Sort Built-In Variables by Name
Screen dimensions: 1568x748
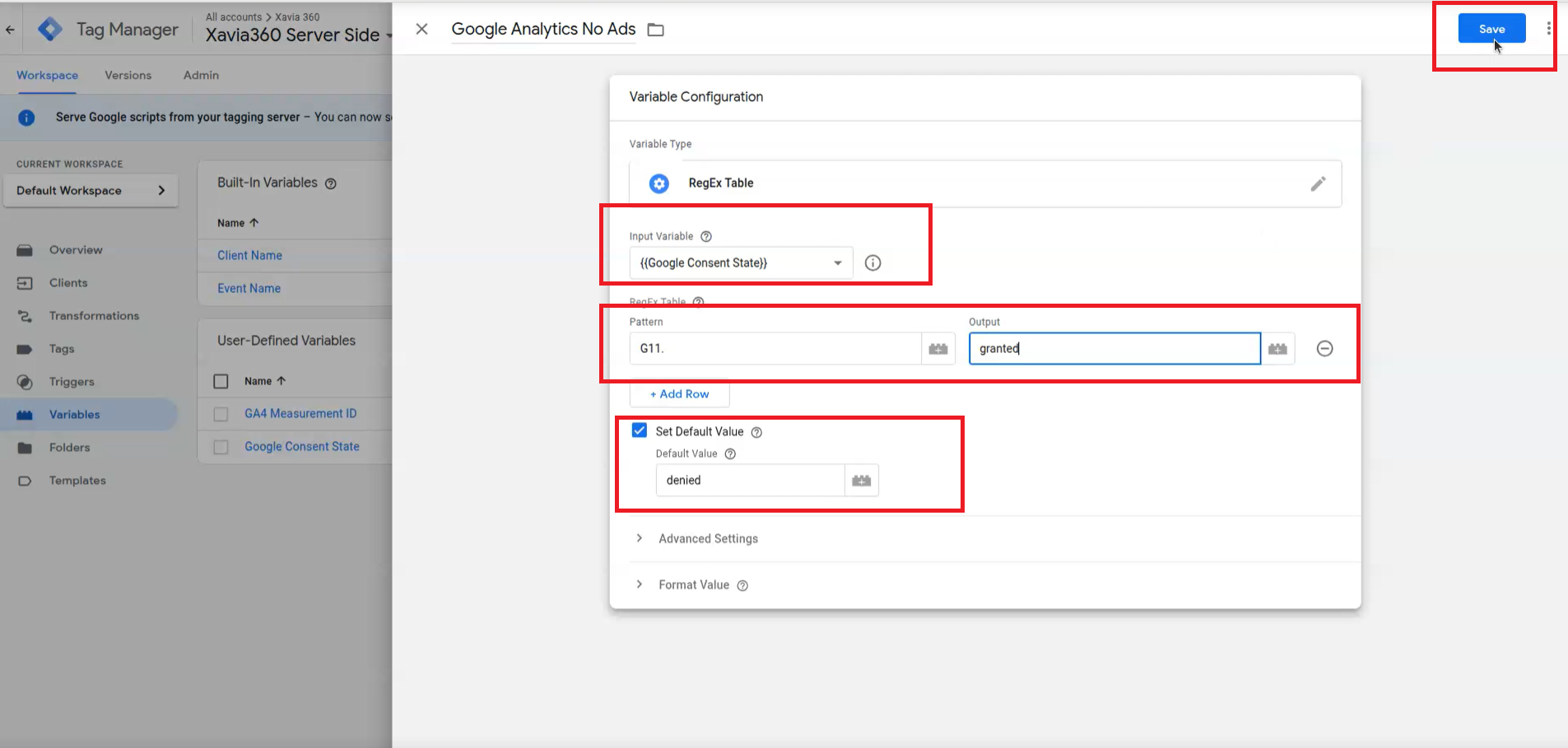point(238,223)
